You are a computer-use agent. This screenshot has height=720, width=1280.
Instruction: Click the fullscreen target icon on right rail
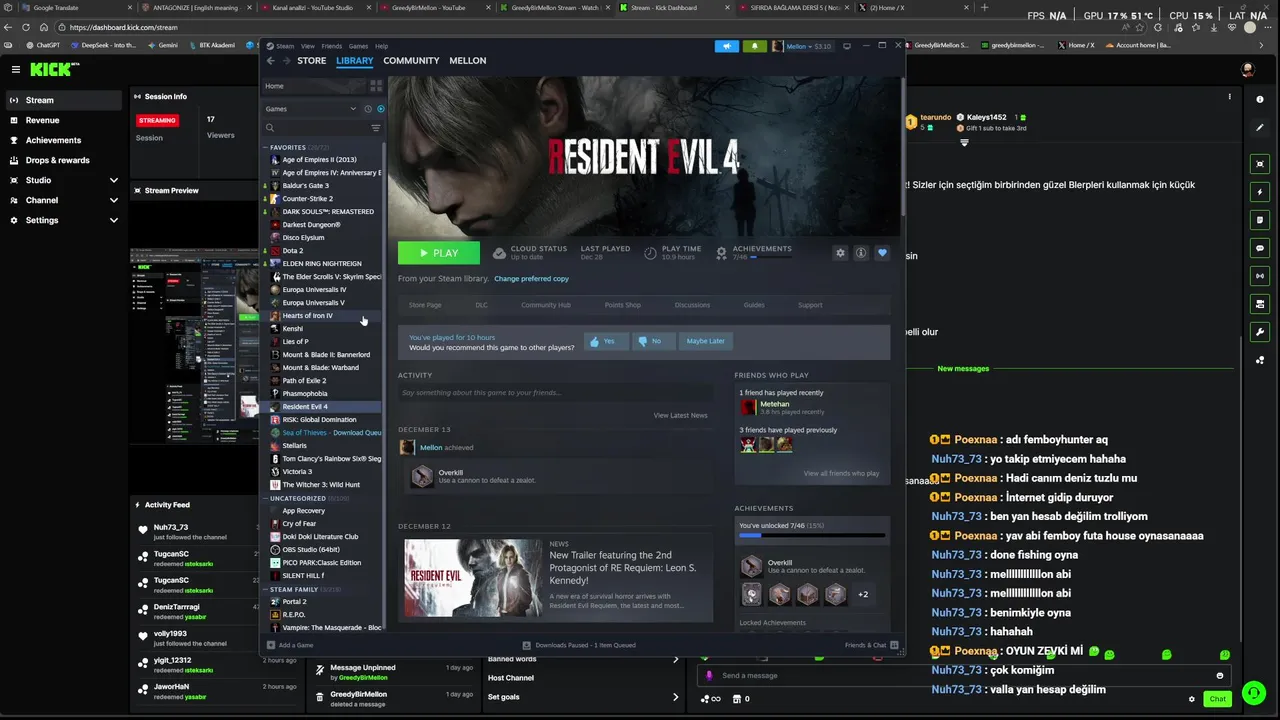coord(1260,164)
